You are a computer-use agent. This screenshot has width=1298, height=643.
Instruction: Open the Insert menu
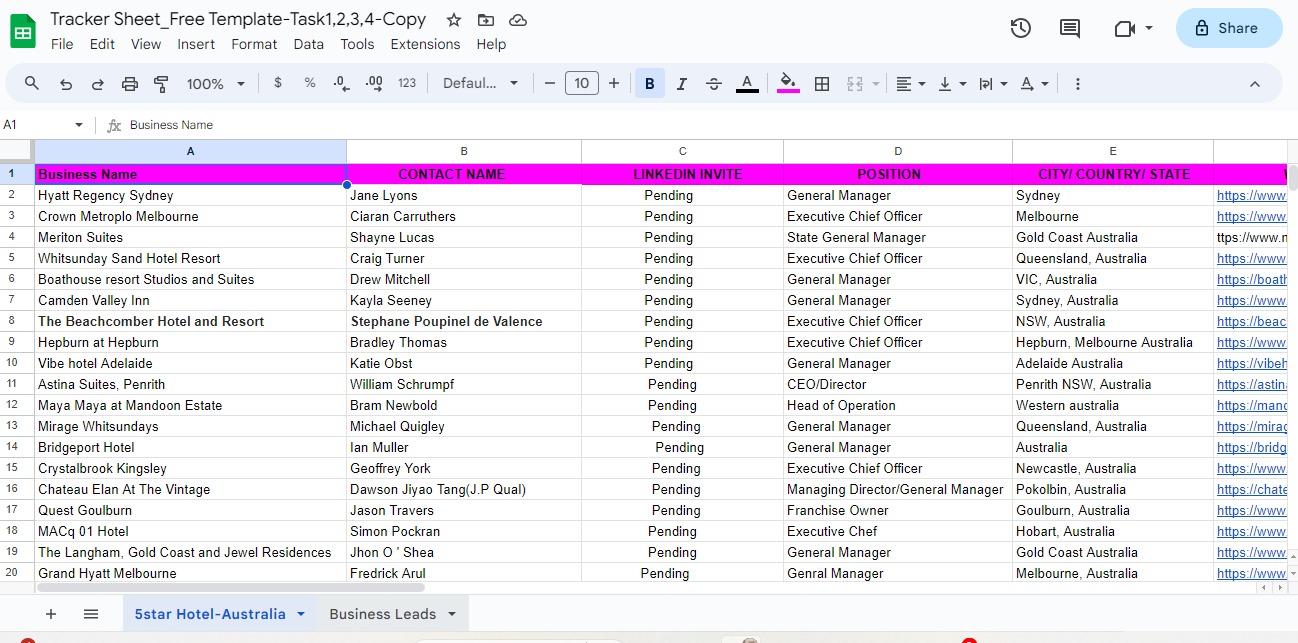tap(196, 44)
